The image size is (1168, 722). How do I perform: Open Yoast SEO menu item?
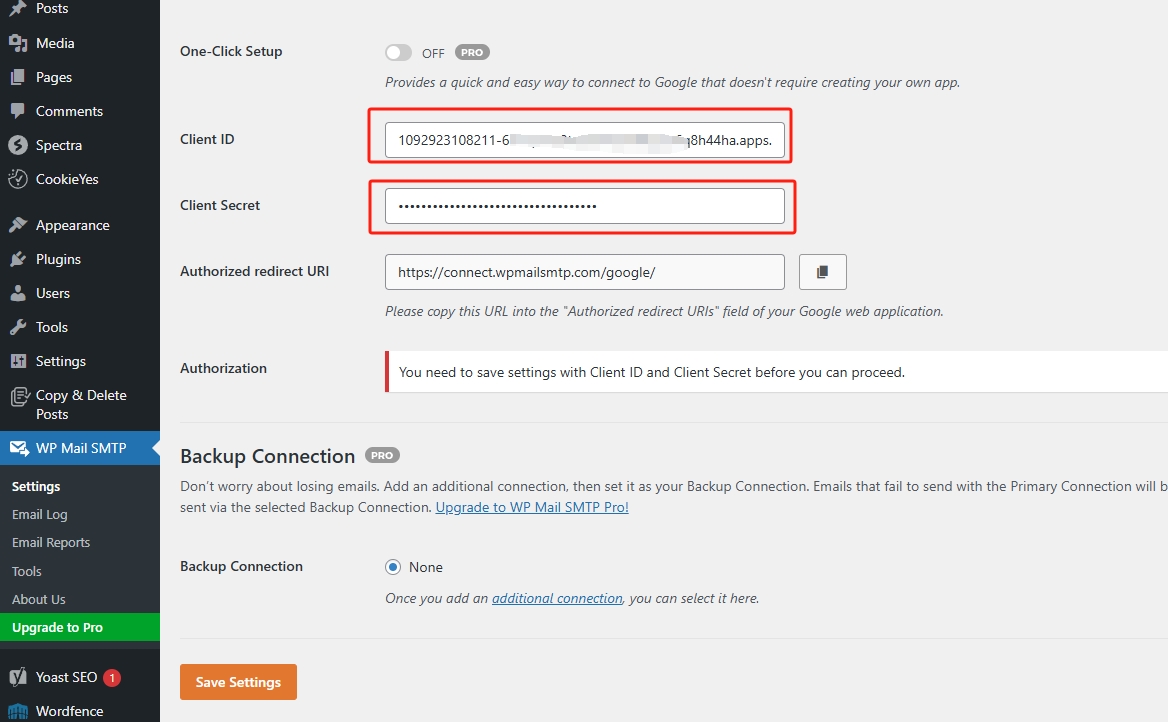pos(80,677)
